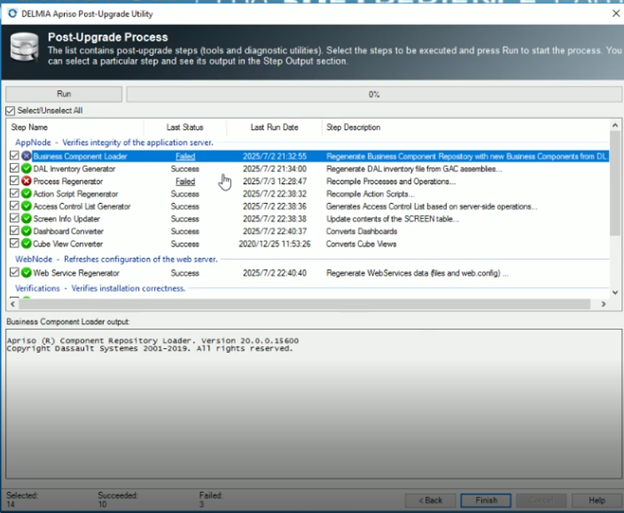The width and height of the screenshot is (624, 513).
Task: Click the Action Script Regenerator success icon
Action: point(26,194)
